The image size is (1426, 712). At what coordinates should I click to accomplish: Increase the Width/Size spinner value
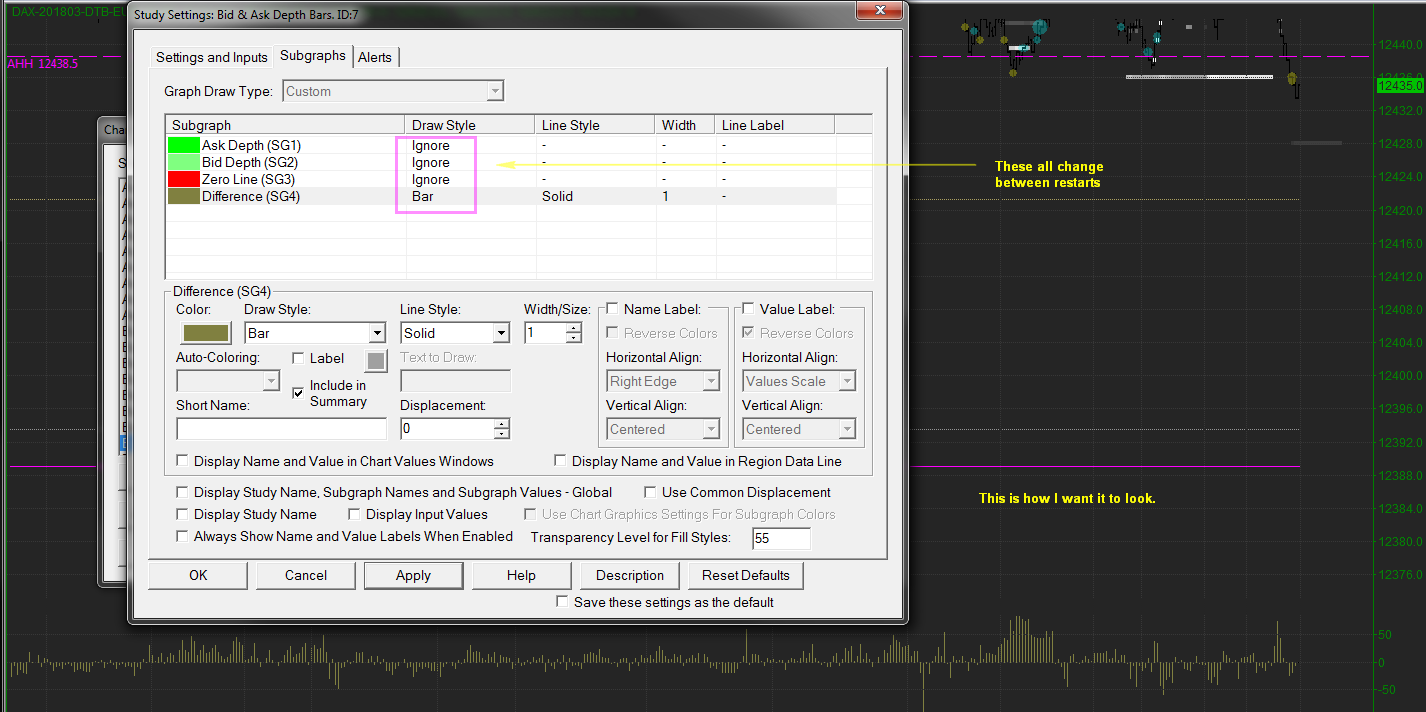click(573, 328)
